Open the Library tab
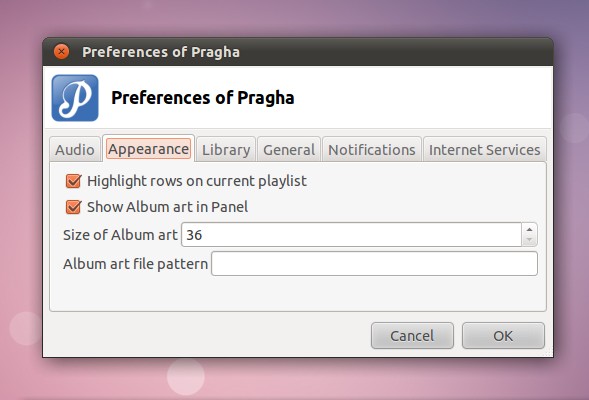This screenshot has width=589, height=400. [226, 150]
